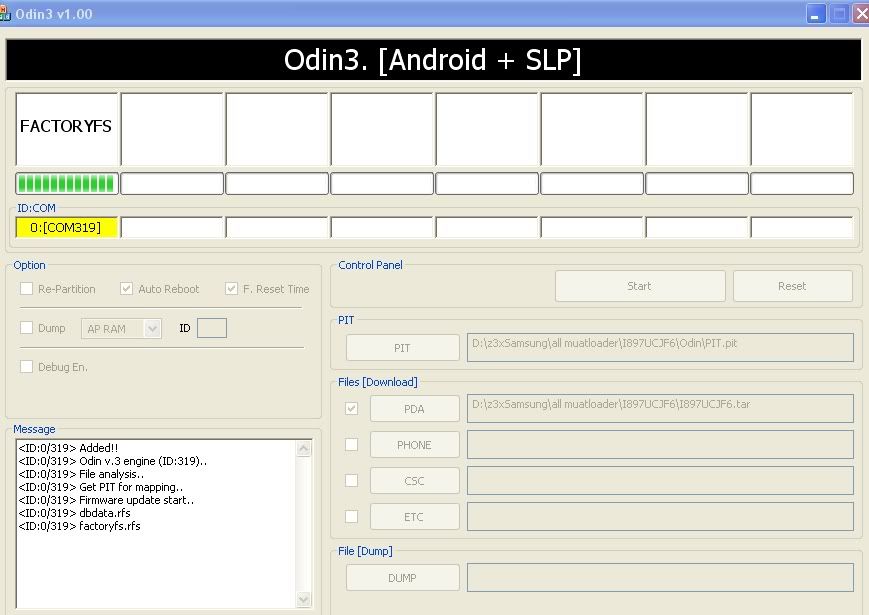Click the PDA file button
The image size is (869, 615).
coord(415,409)
